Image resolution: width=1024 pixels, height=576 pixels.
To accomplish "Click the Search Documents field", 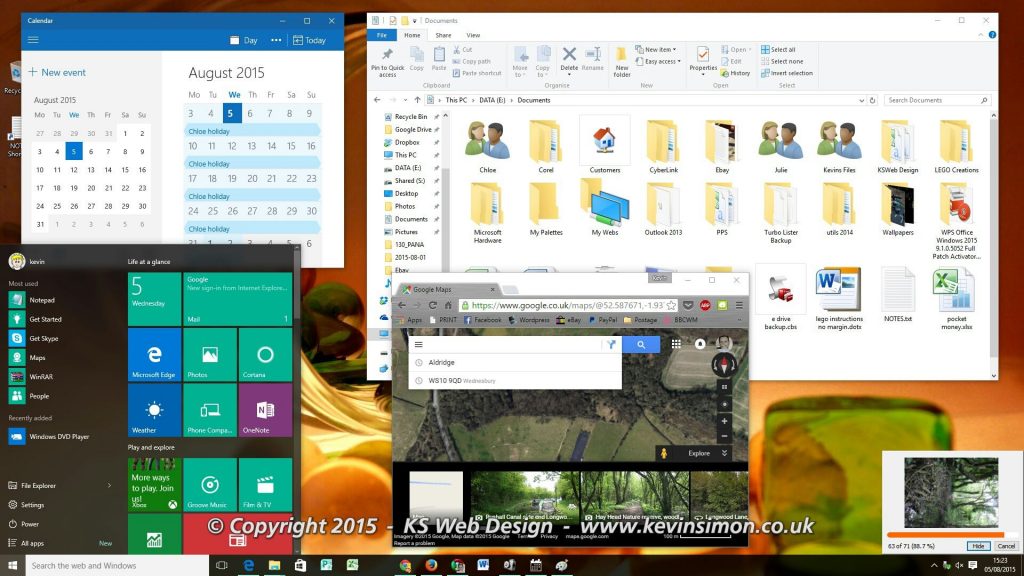I will tap(938, 100).
